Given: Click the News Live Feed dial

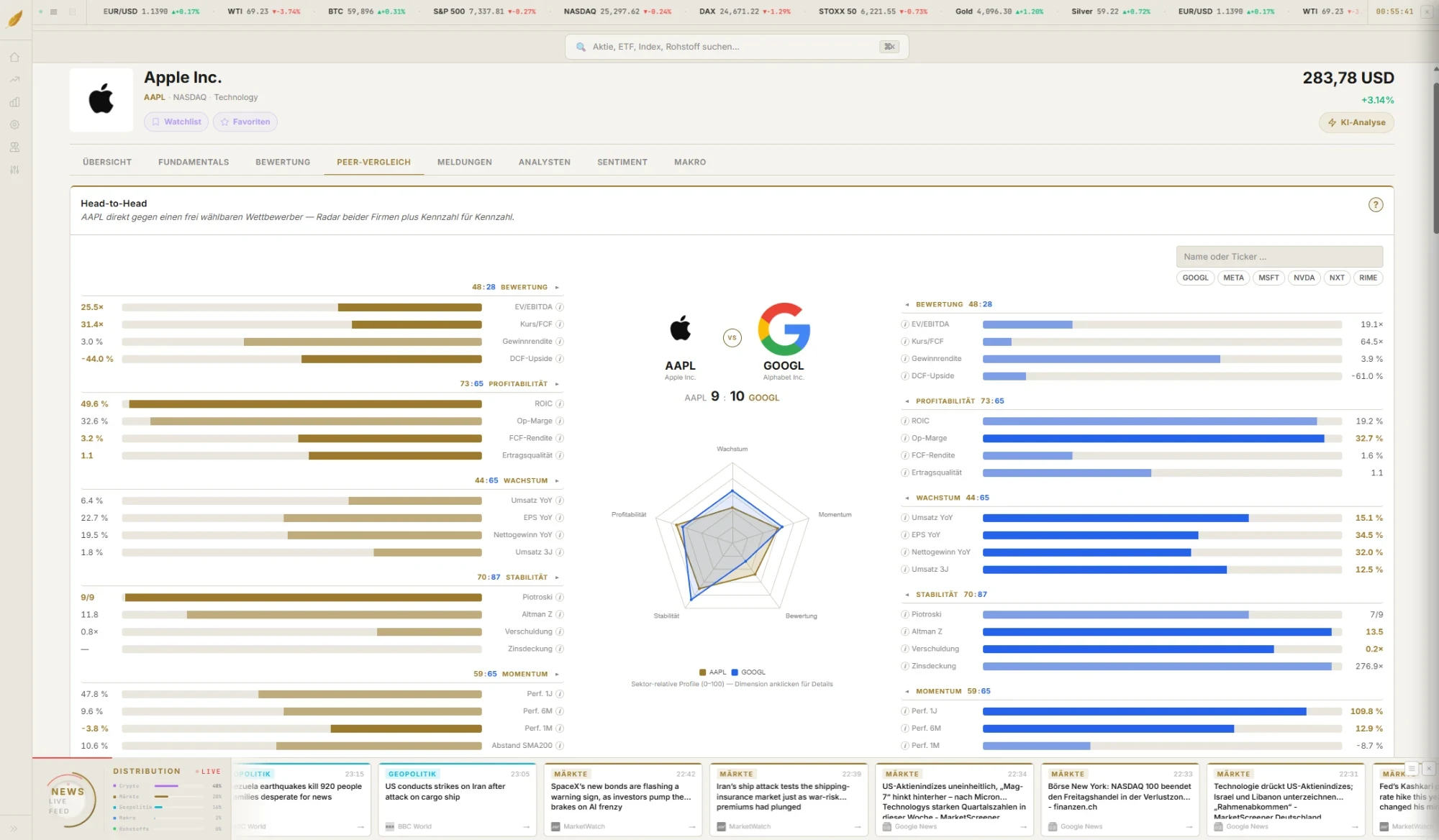Looking at the screenshot, I should pos(70,799).
